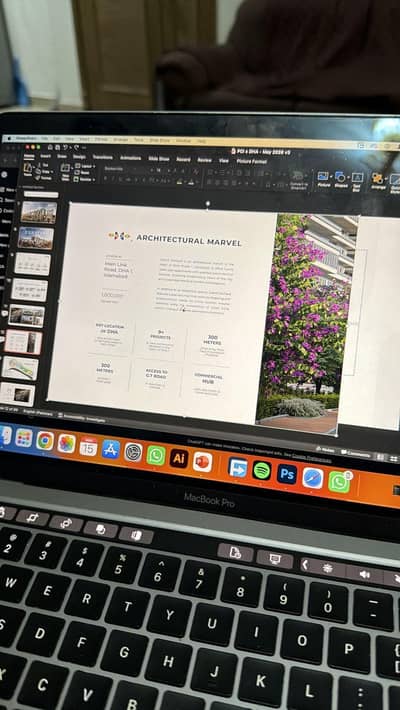
Task: Select first building slide thumbnail
Action: click(39, 212)
